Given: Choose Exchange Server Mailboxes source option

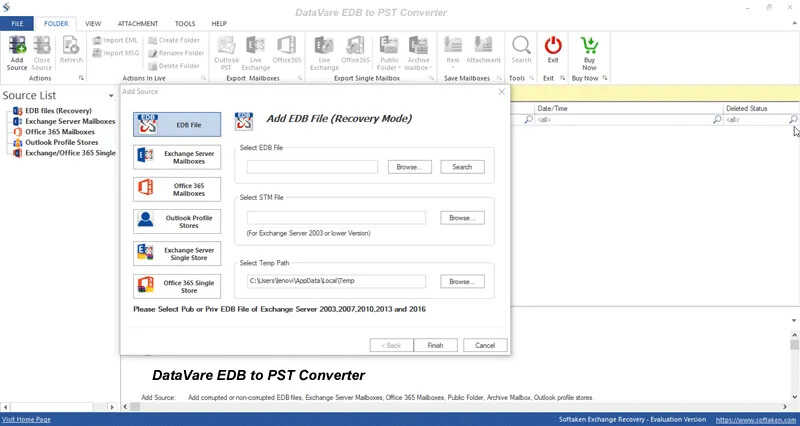Looking at the screenshot, I should 177,156.
